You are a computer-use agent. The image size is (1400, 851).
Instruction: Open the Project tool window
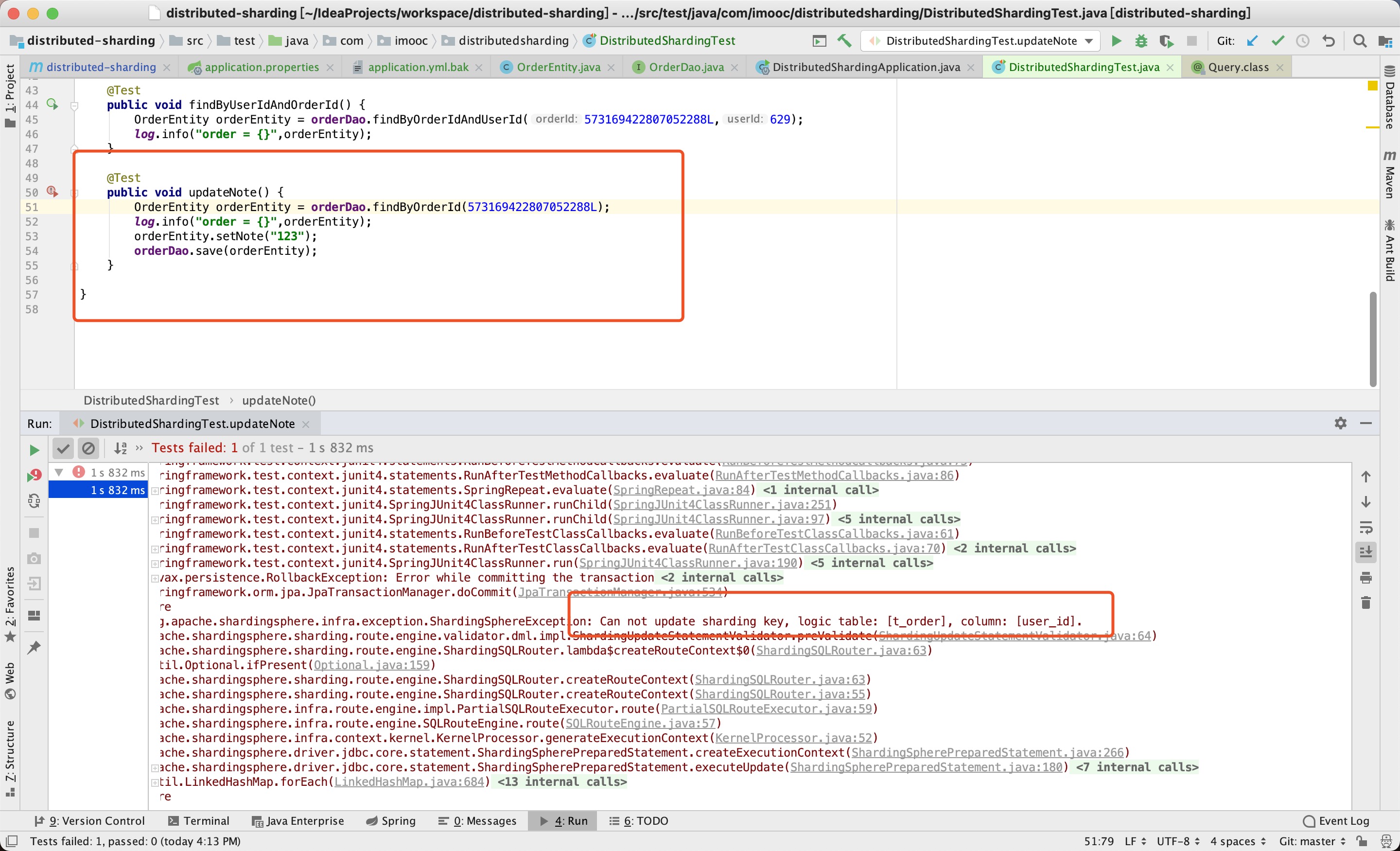(x=10, y=95)
